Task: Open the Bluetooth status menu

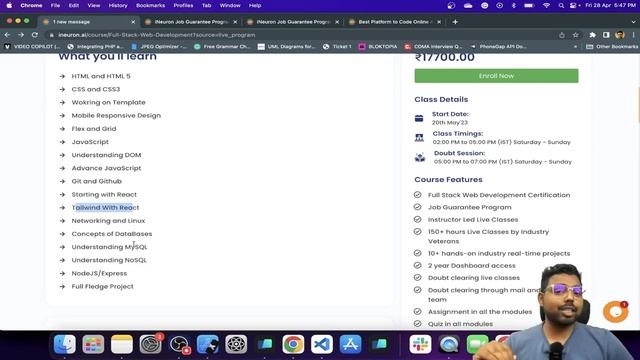Action: click(x=514, y=6)
